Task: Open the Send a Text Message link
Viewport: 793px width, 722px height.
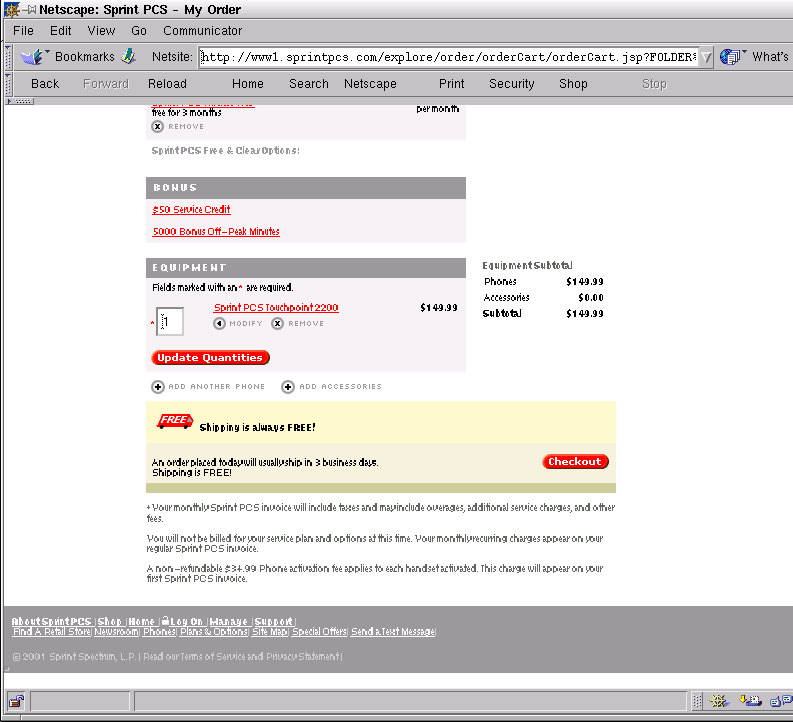Action: coord(393,631)
